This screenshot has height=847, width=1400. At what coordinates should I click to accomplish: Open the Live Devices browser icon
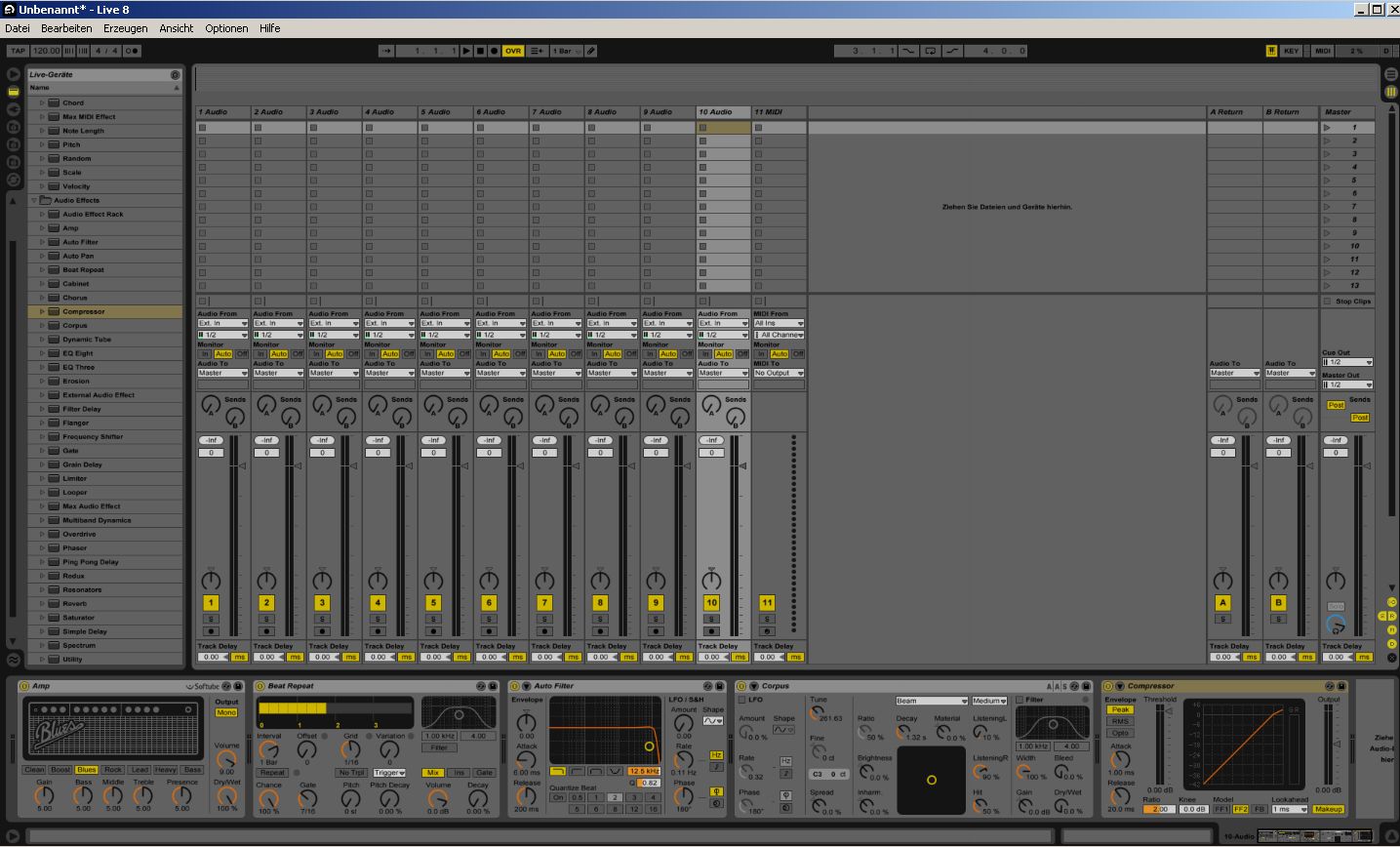pos(14,91)
